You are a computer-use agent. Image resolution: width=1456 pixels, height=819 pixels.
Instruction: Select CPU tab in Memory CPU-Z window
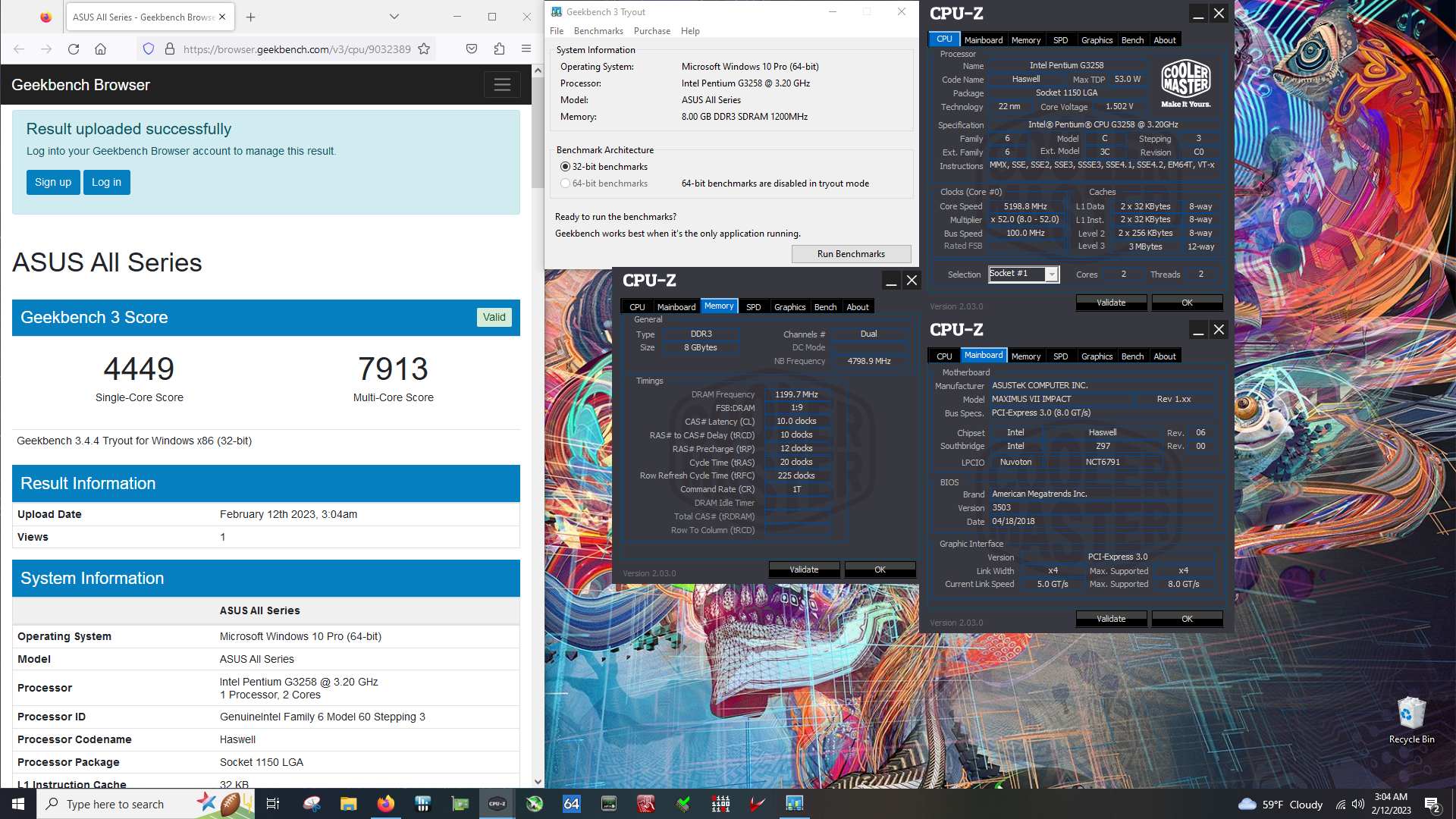click(x=637, y=307)
